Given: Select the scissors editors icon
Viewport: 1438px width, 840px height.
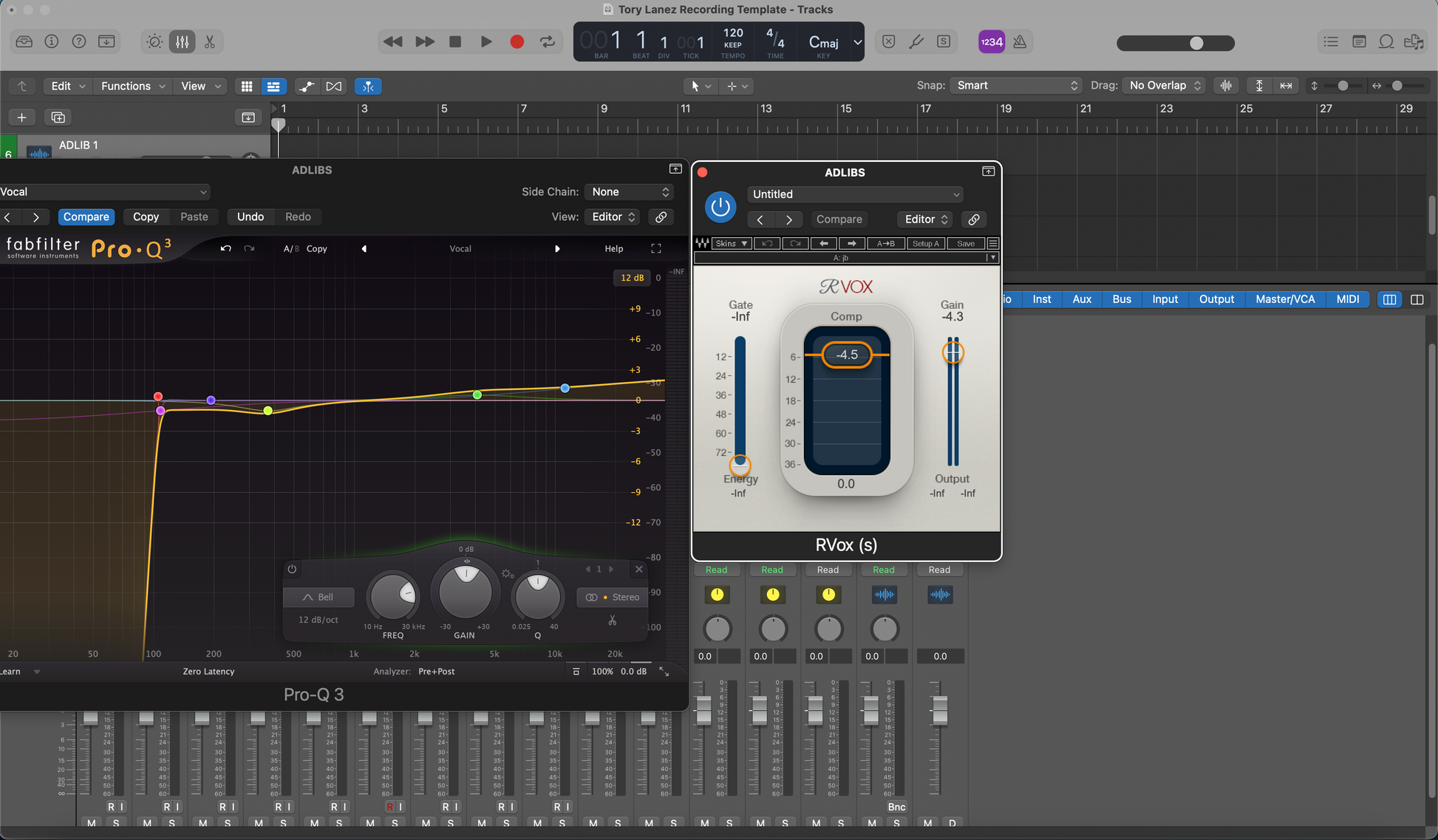Looking at the screenshot, I should pyautogui.click(x=210, y=42).
